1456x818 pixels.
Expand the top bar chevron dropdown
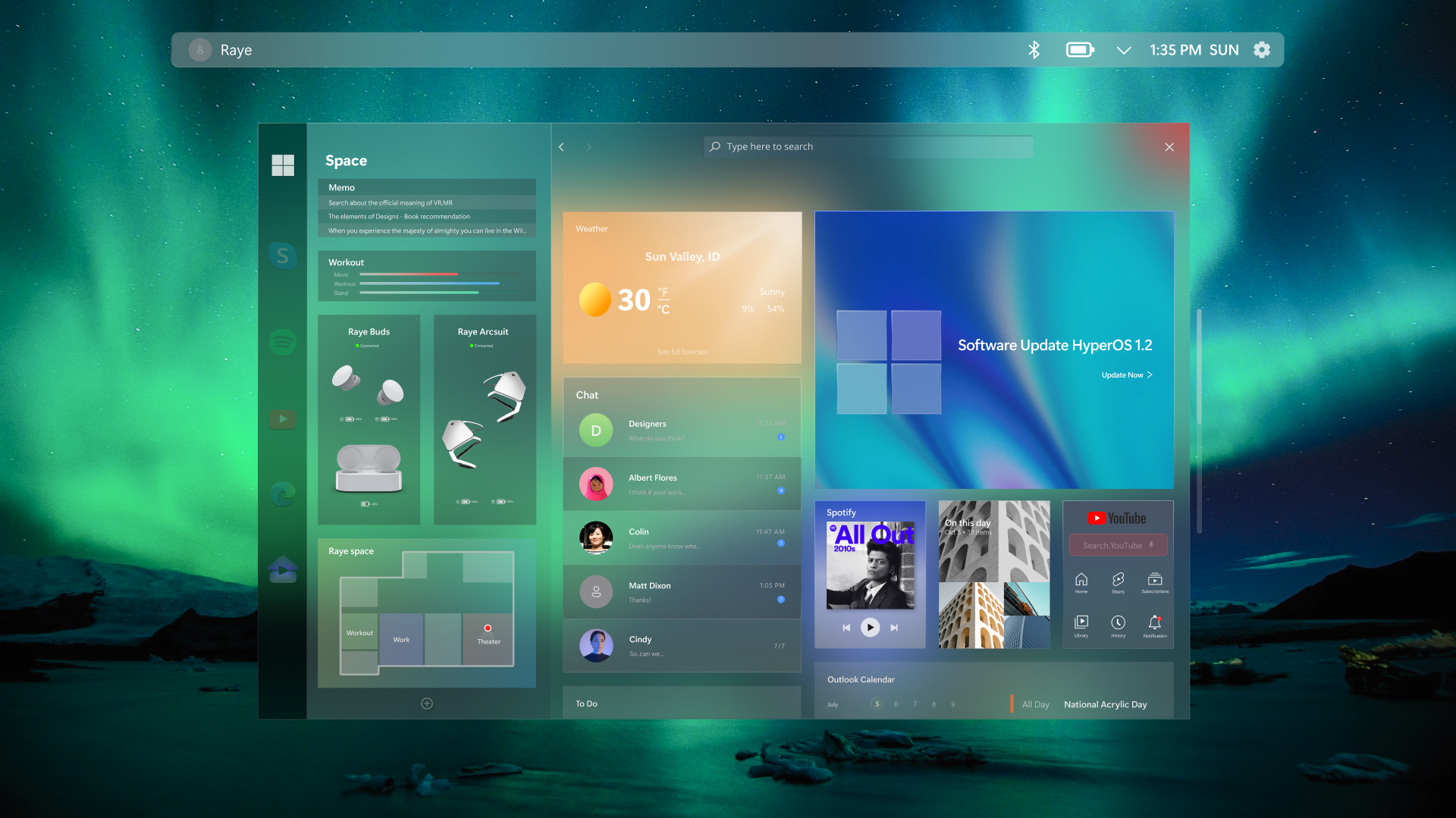click(x=1124, y=49)
